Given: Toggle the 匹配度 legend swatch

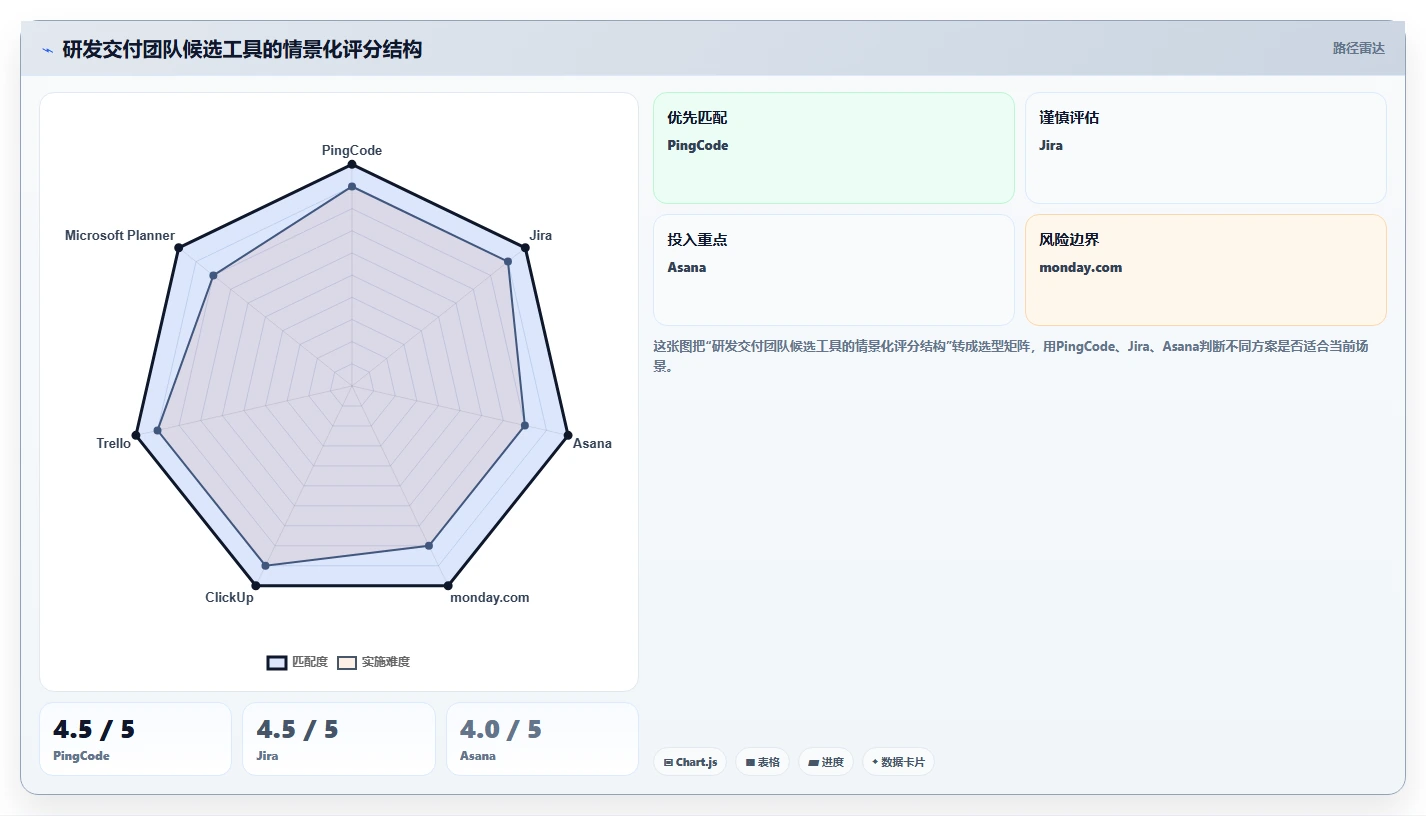Looking at the screenshot, I should click(277, 662).
